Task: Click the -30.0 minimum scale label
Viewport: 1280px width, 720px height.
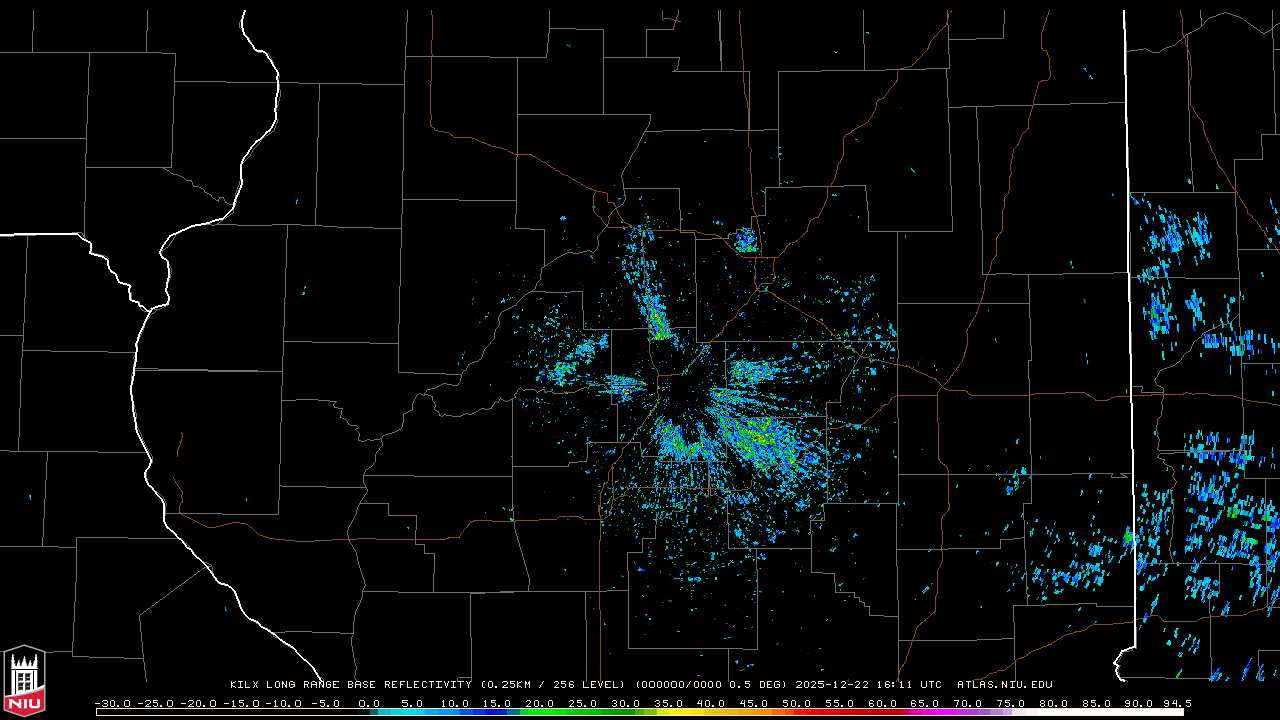Action: click(x=112, y=704)
